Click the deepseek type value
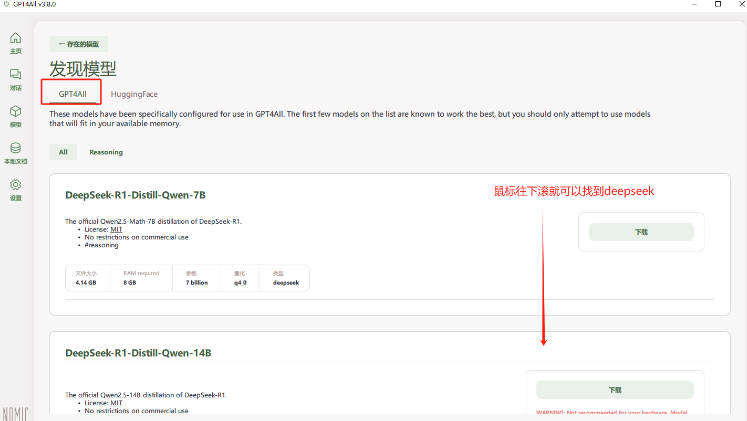 pos(286,282)
